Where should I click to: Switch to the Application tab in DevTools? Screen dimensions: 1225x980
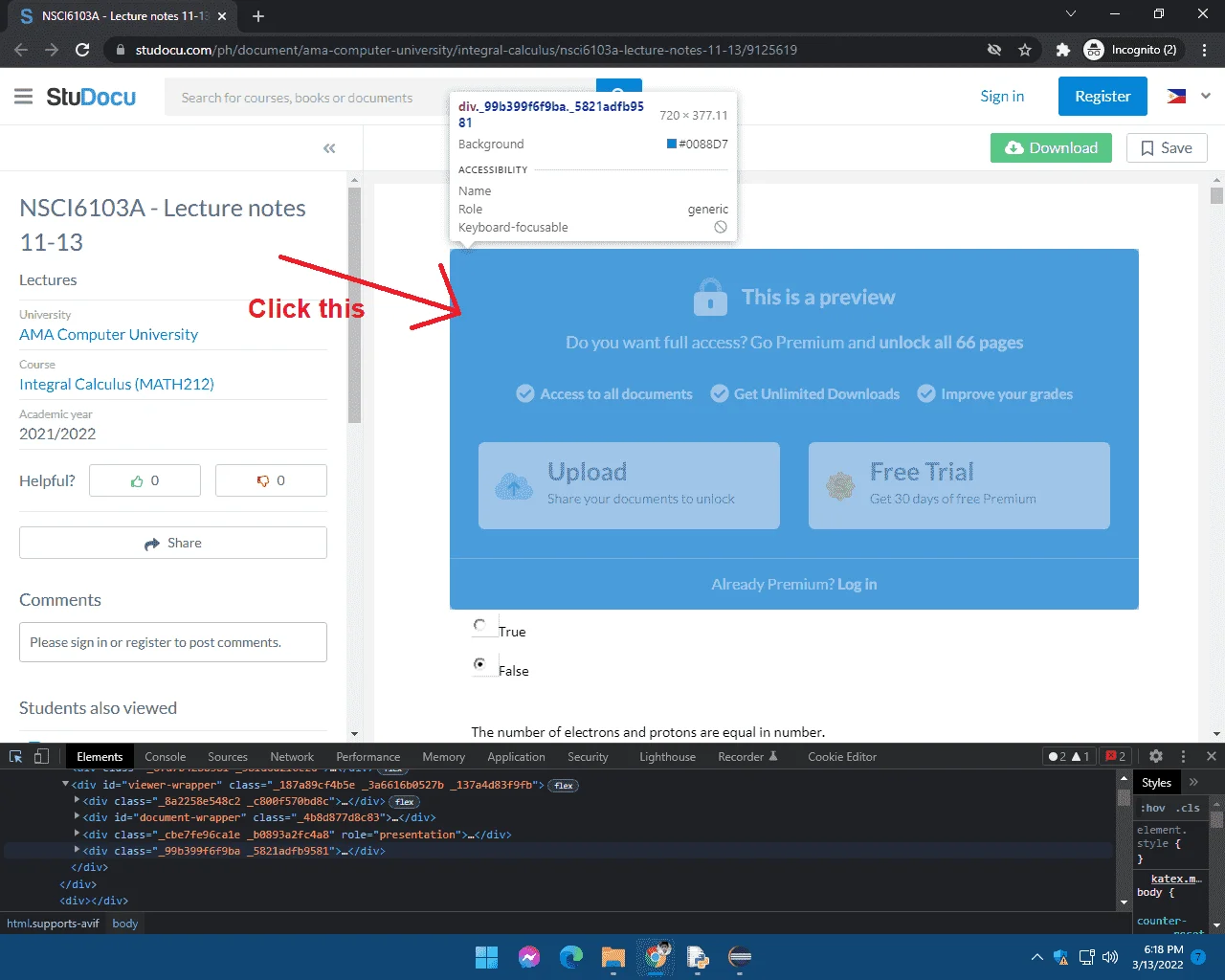coord(516,756)
